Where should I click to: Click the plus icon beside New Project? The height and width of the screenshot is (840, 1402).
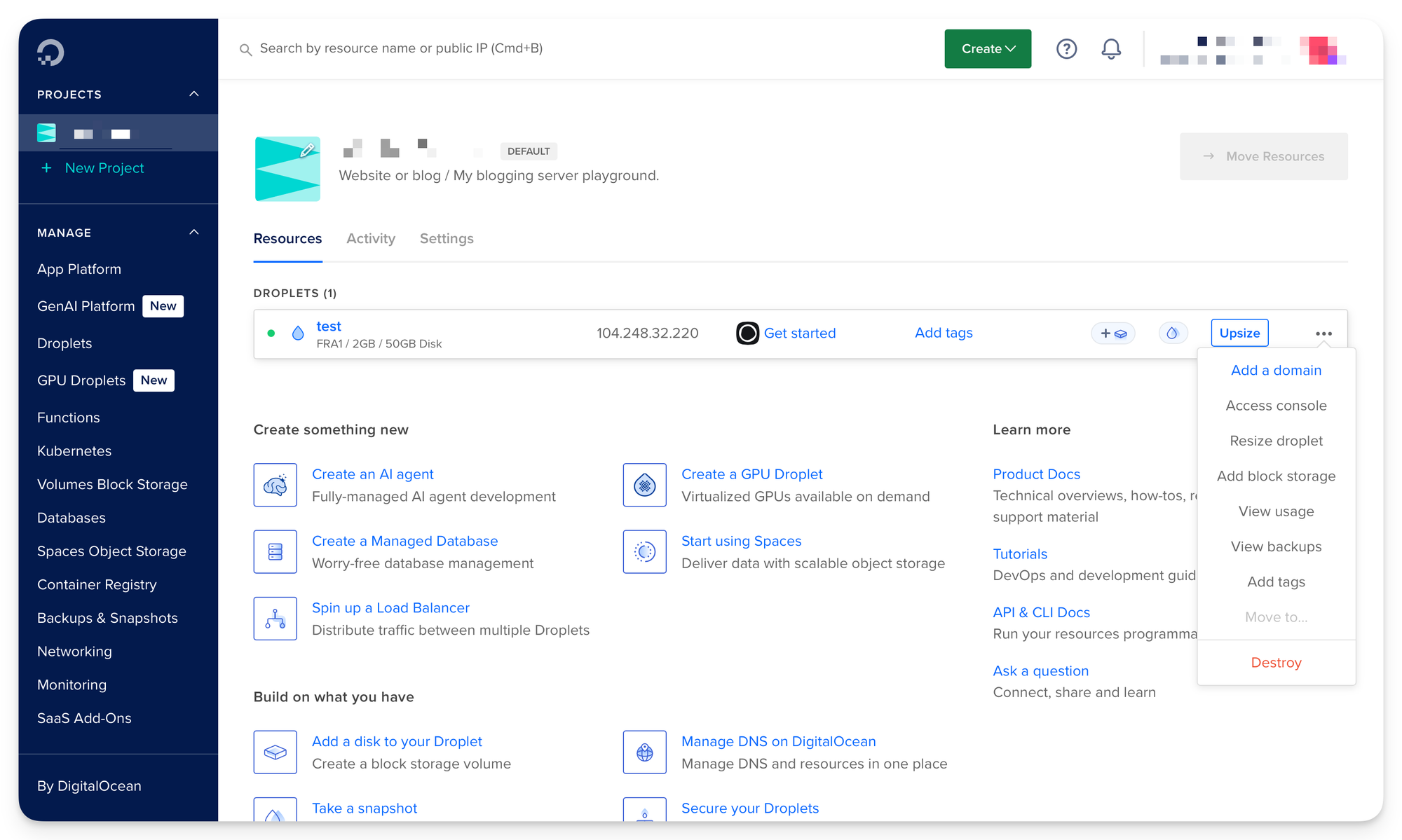46,168
